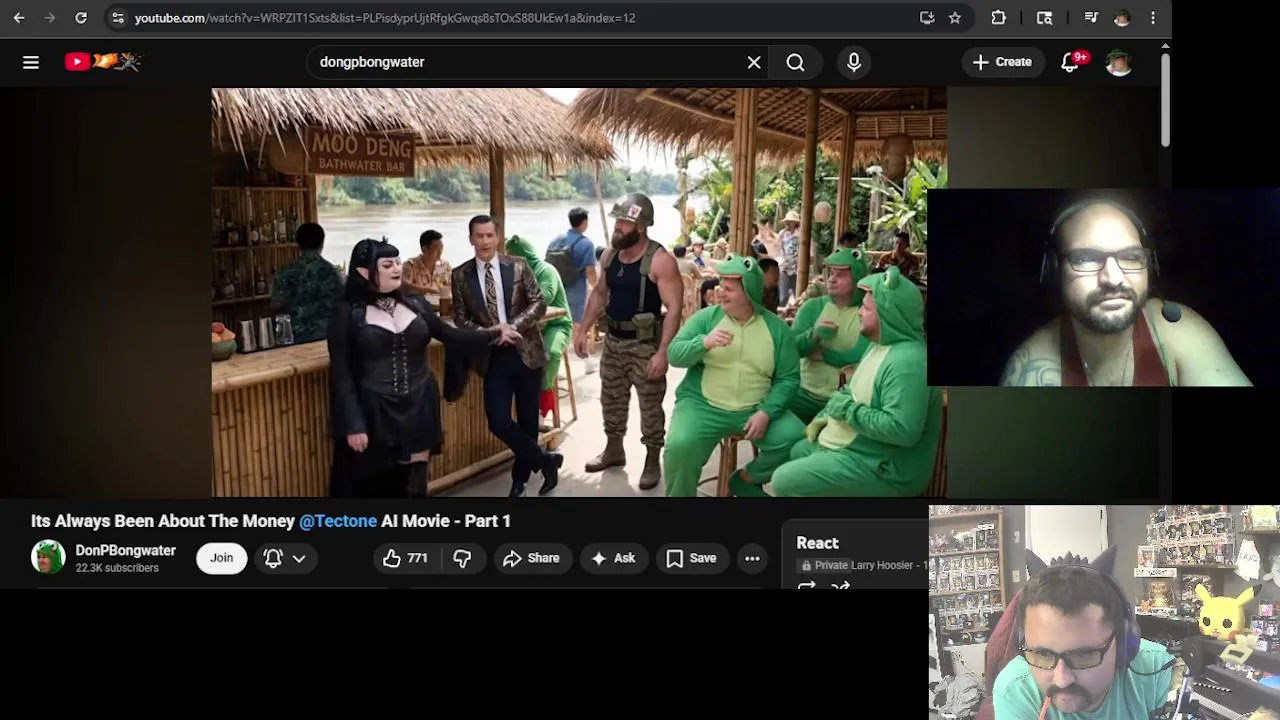This screenshot has width=1280, height=720.
Task: Click the browser forward arrow
Action: (50, 18)
